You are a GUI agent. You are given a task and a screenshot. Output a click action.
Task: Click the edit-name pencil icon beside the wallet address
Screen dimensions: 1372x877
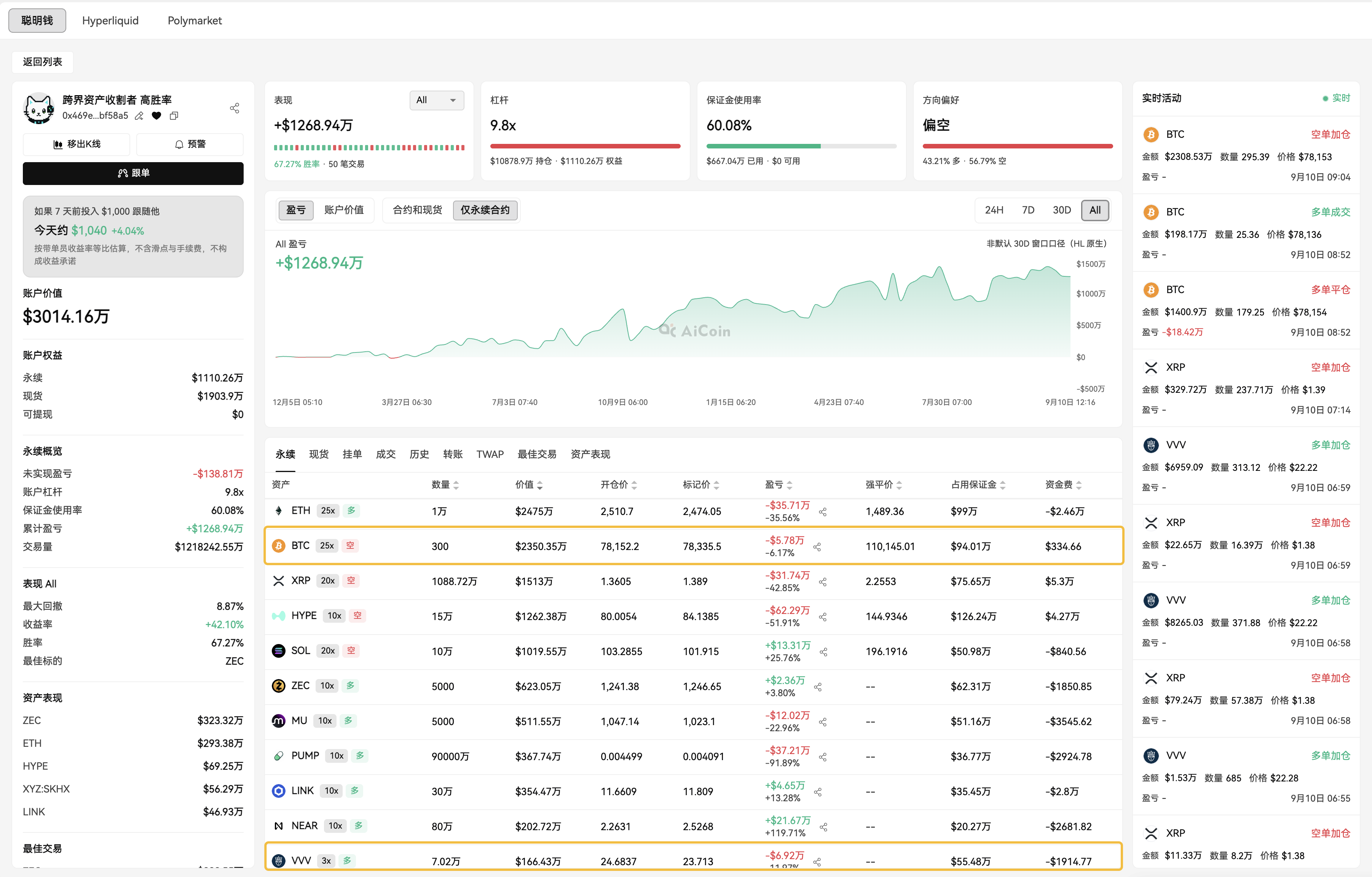[139, 116]
